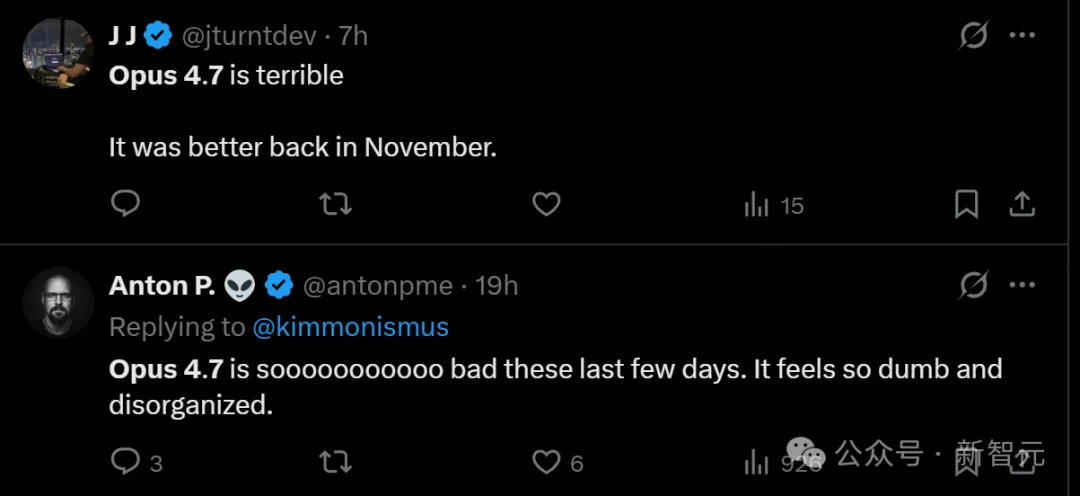Repost Anton P.'s tweet
Image resolution: width=1080 pixels, height=496 pixels.
(335, 461)
